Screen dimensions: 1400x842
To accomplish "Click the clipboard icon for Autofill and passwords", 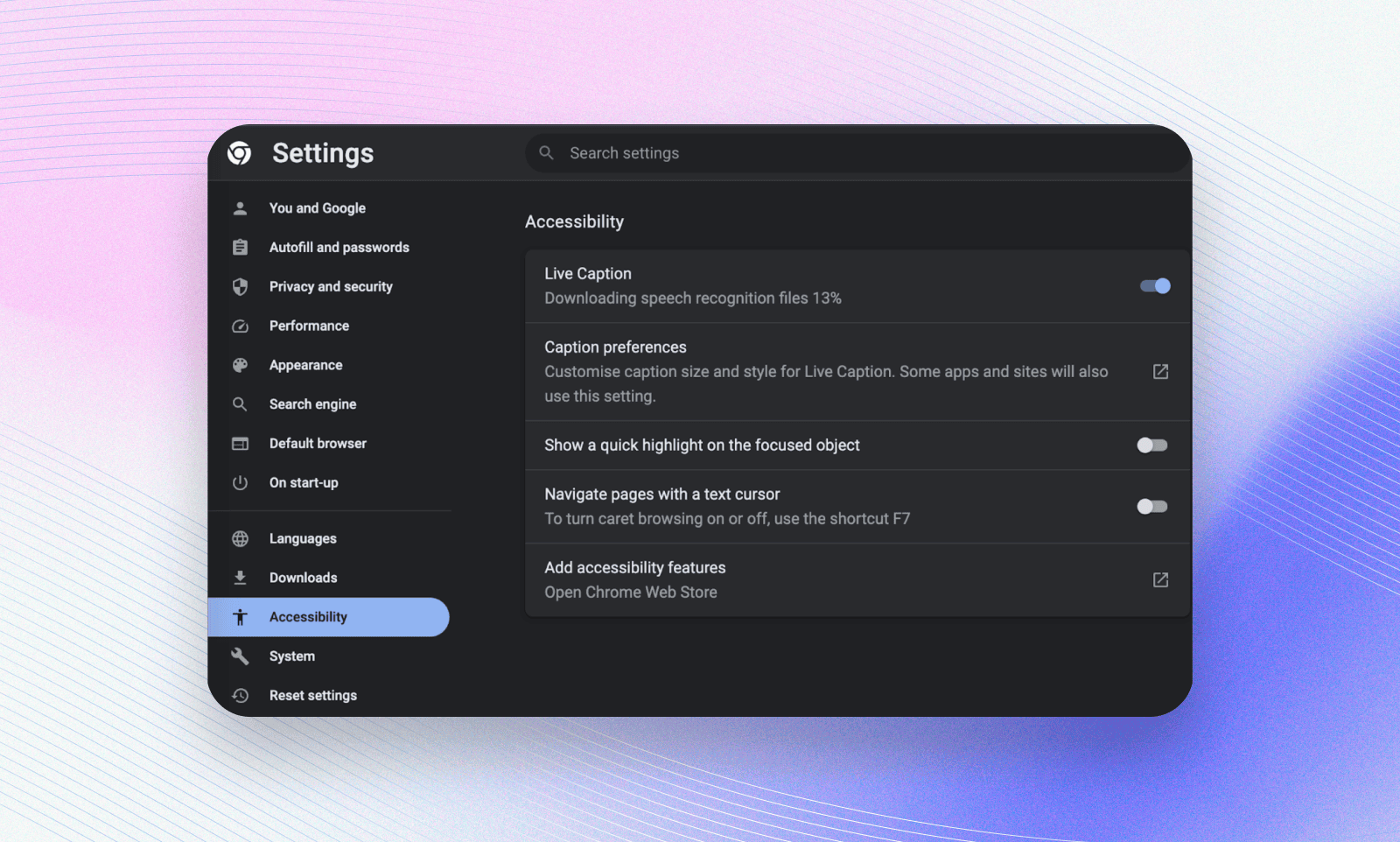I will pyautogui.click(x=240, y=248).
